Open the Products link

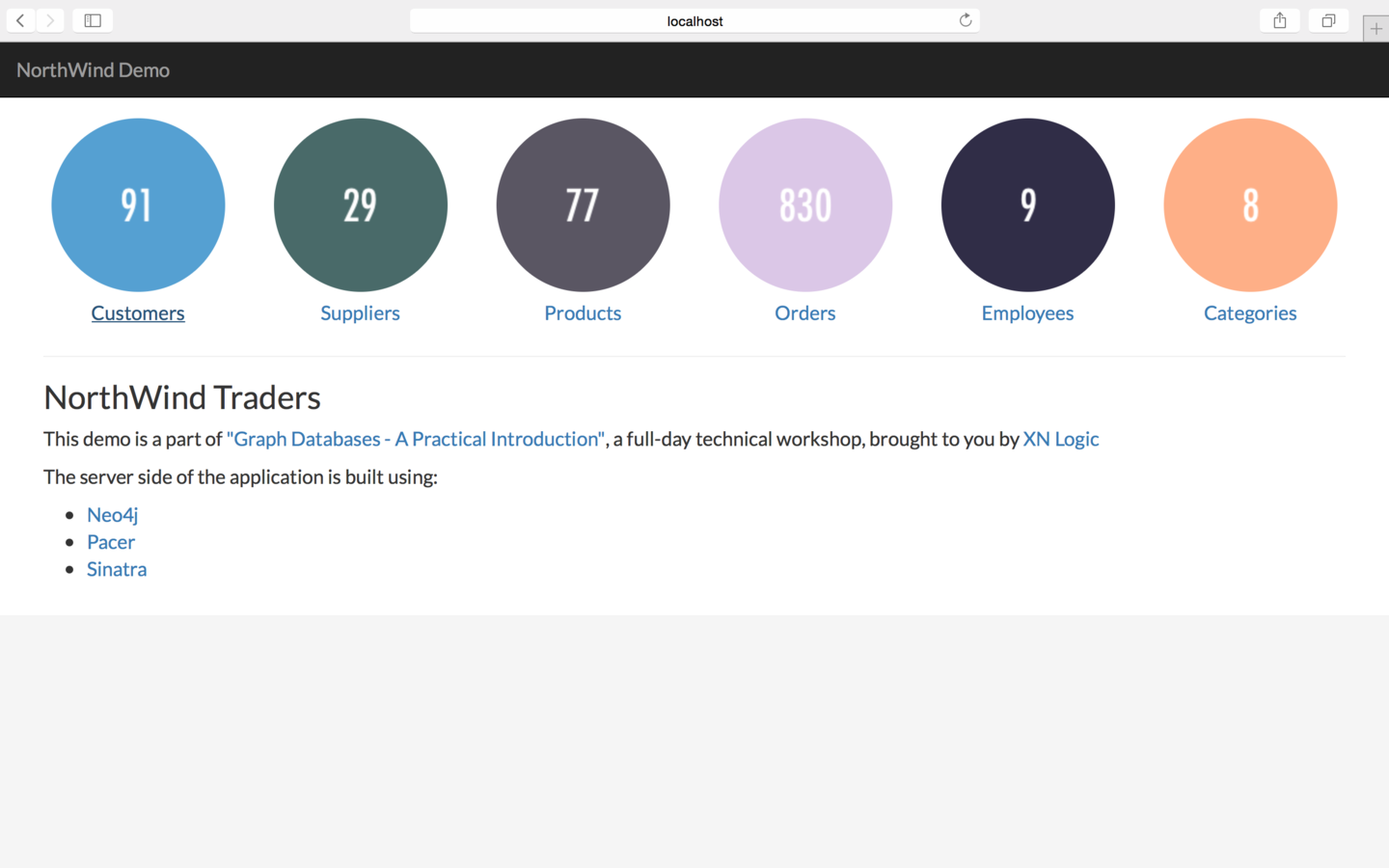coord(583,313)
